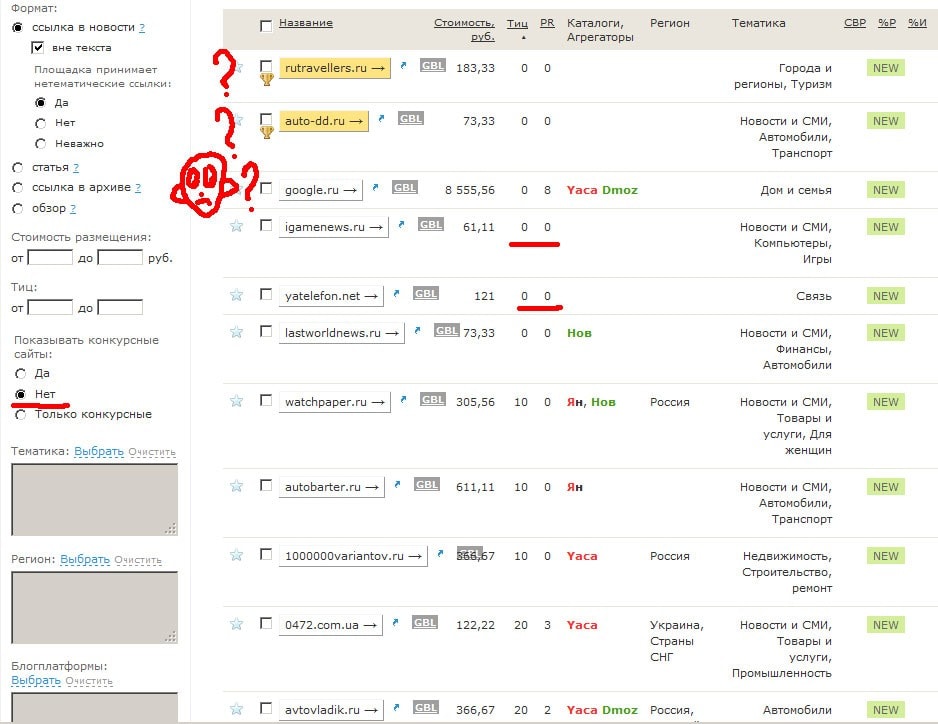Sort table by %Р column

pyautogui.click(x=887, y=23)
